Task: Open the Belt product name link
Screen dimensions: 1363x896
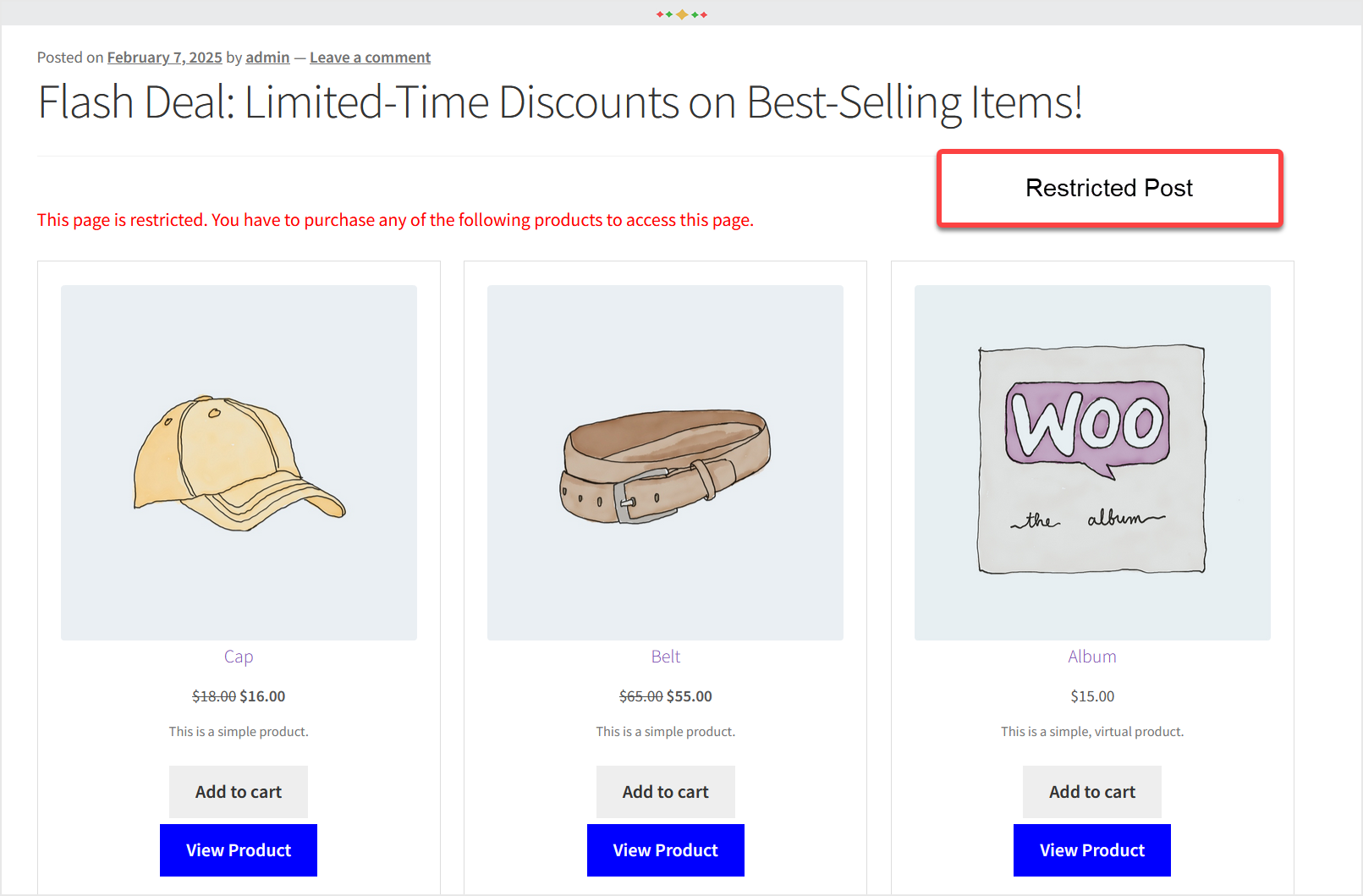Action: point(665,656)
